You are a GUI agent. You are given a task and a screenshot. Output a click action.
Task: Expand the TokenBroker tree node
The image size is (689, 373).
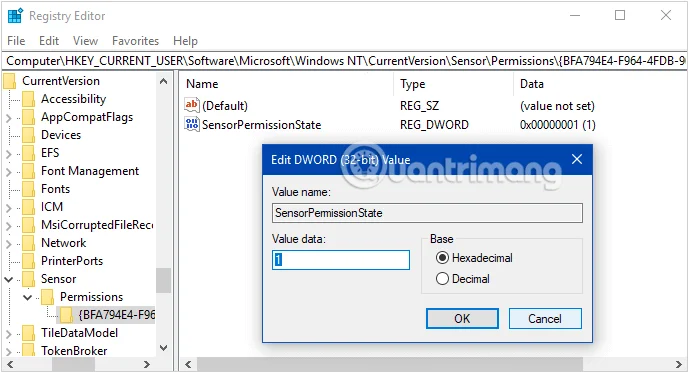[8, 351]
